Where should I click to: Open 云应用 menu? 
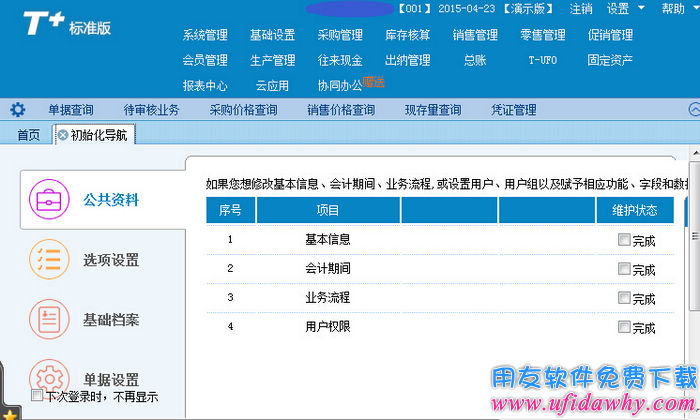click(x=272, y=85)
